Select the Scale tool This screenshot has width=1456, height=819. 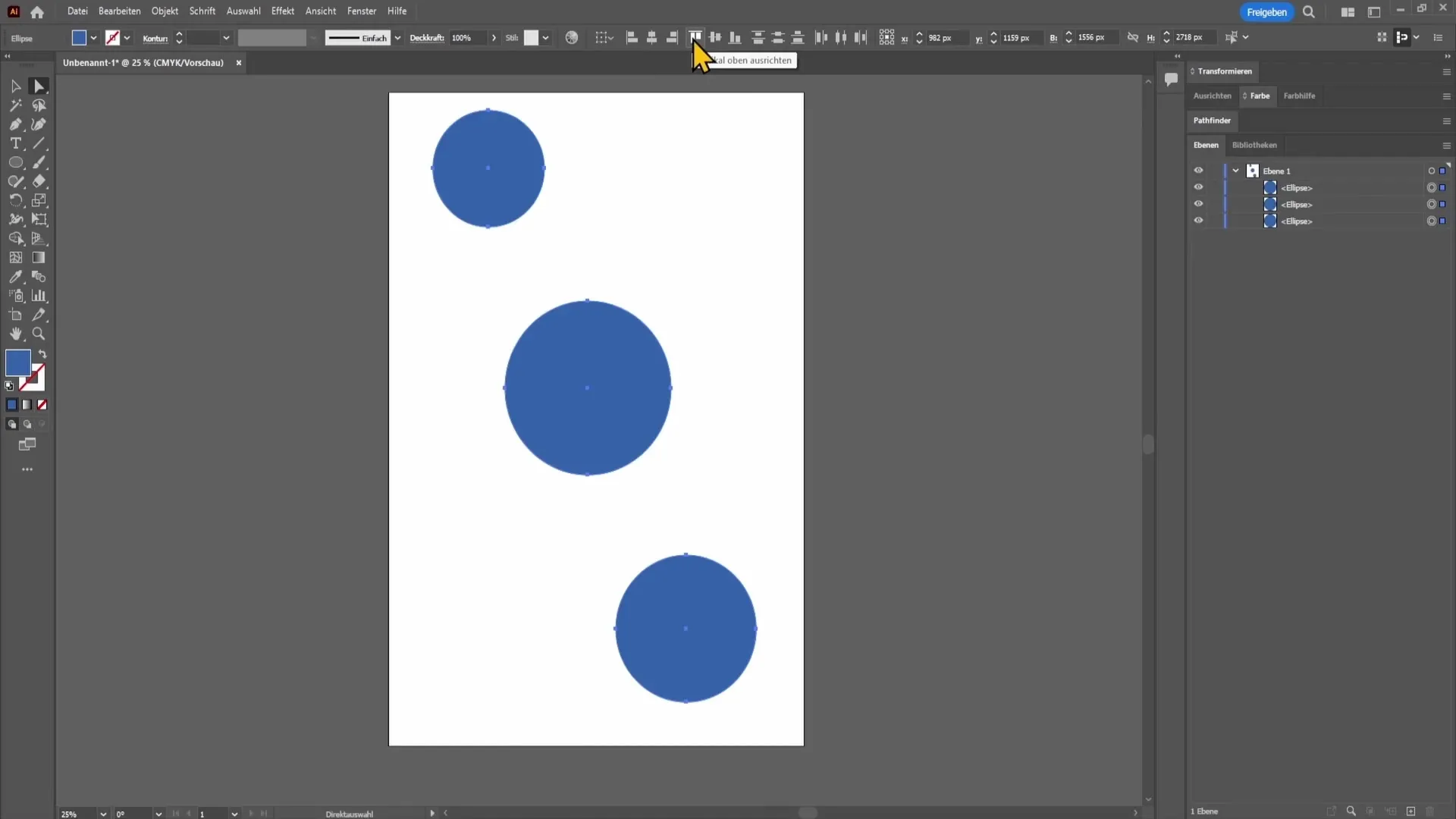point(39,200)
